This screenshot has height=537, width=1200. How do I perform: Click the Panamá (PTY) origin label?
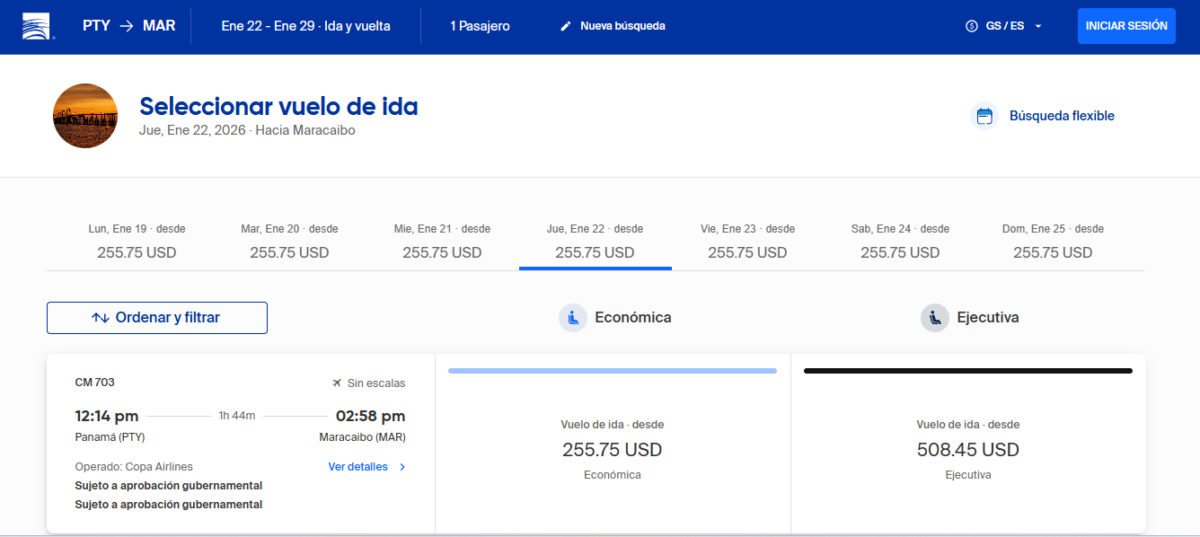[110, 438]
